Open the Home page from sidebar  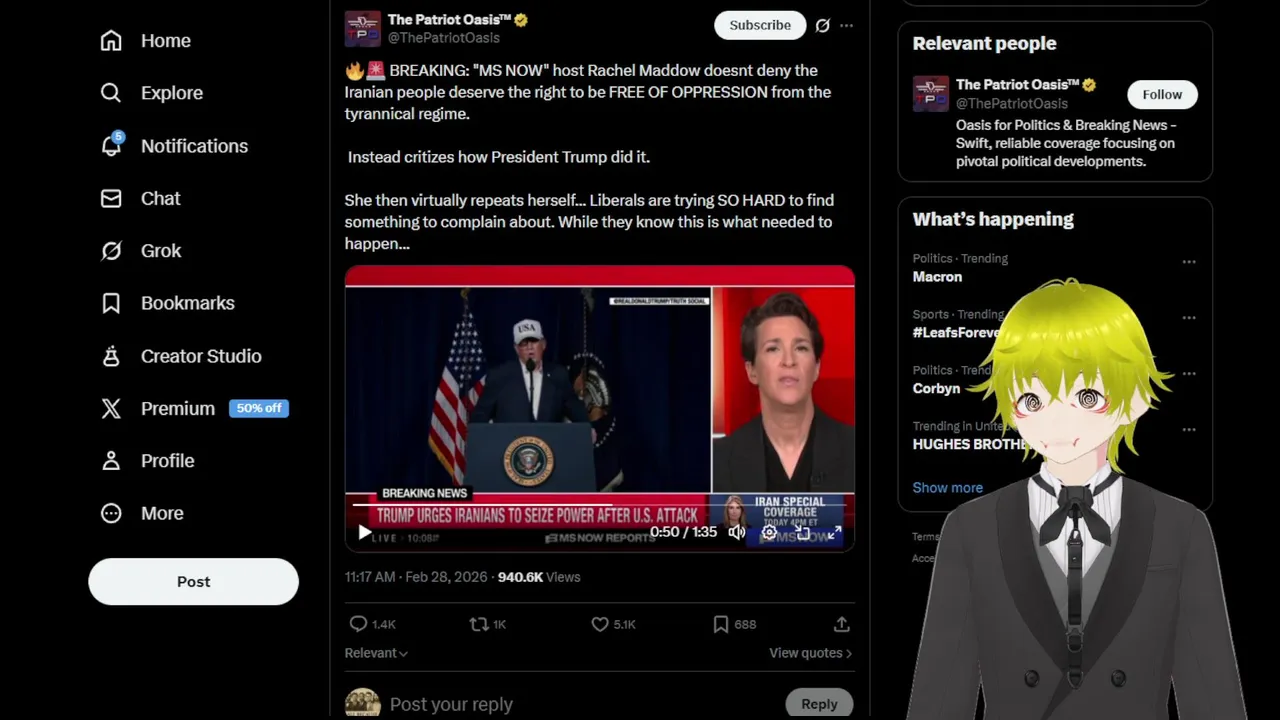[x=146, y=41]
